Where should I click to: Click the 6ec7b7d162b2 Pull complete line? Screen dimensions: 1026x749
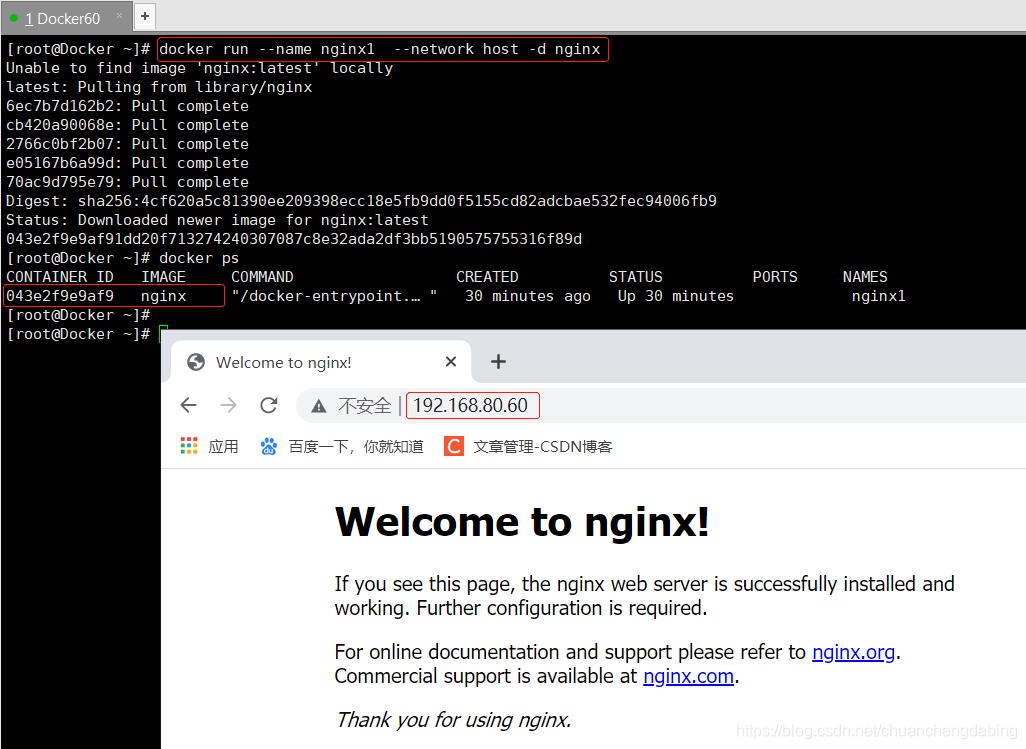tap(128, 106)
